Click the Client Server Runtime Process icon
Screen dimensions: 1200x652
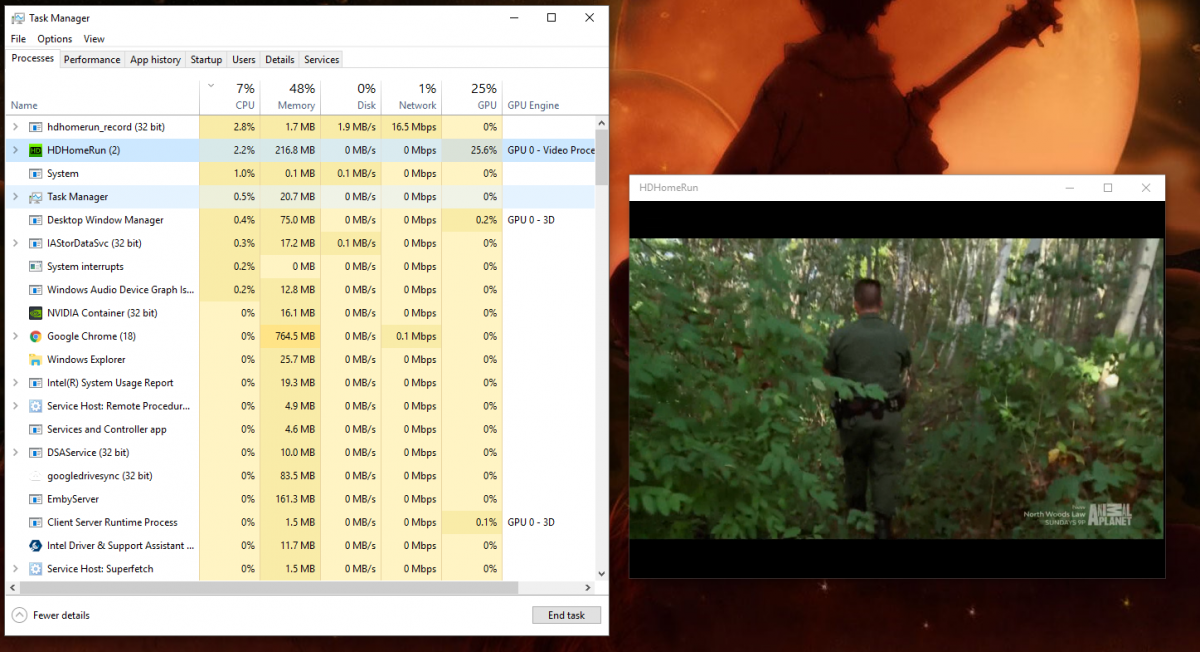pos(36,522)
